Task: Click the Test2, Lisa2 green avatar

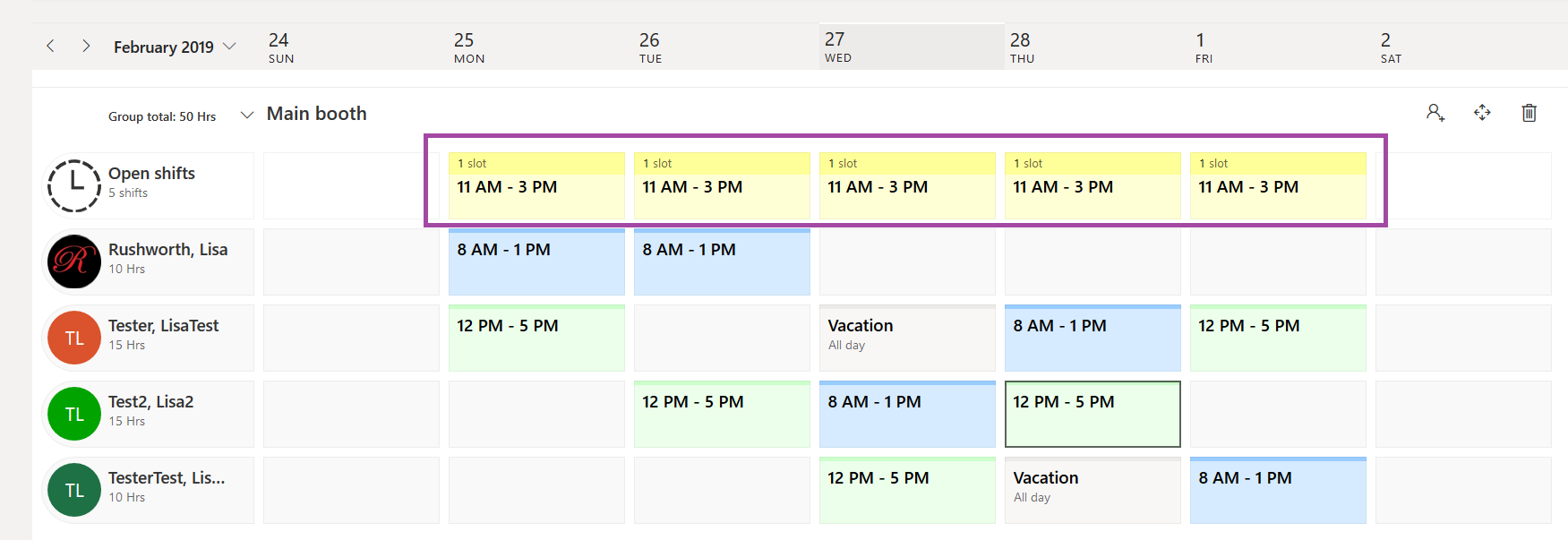Action: (x=73, y=414)
